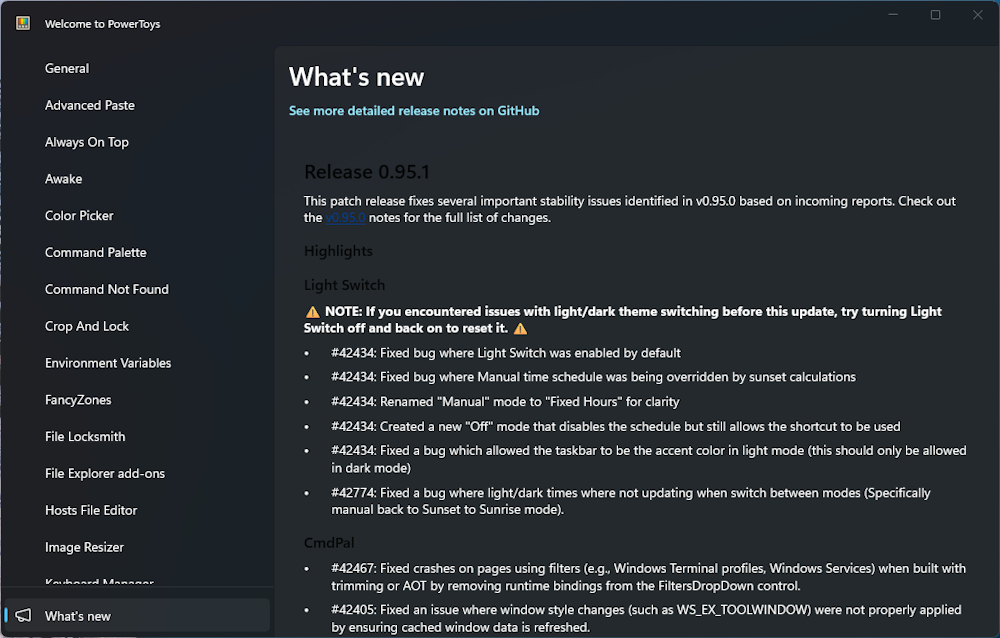Open detailed release notes on GitHub link
The image size is (1000, 638).
[x=414, y=111]
